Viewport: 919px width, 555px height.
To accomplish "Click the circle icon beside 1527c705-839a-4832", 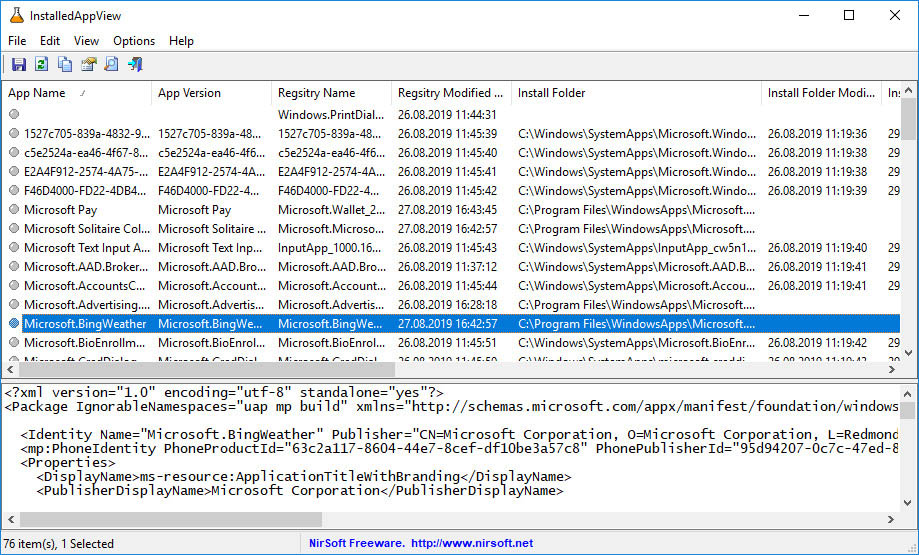I will (x=14, y=134).
